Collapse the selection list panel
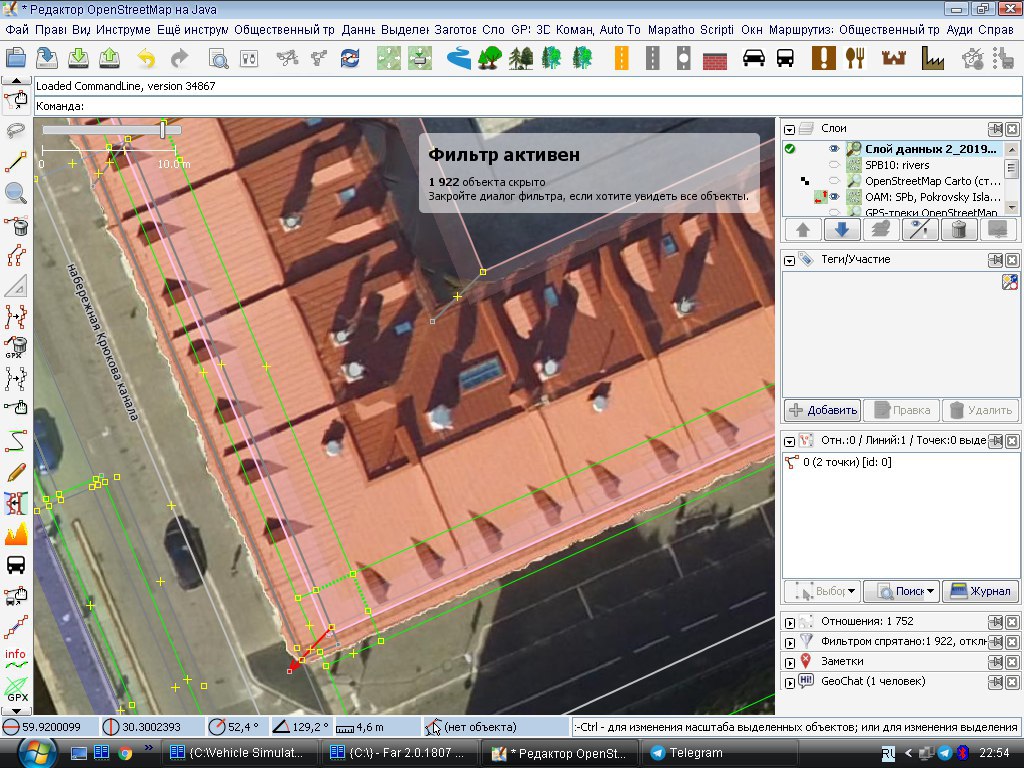Image resolution: width=1024 pixels, height=768 pixels. (x=790, y=441)
